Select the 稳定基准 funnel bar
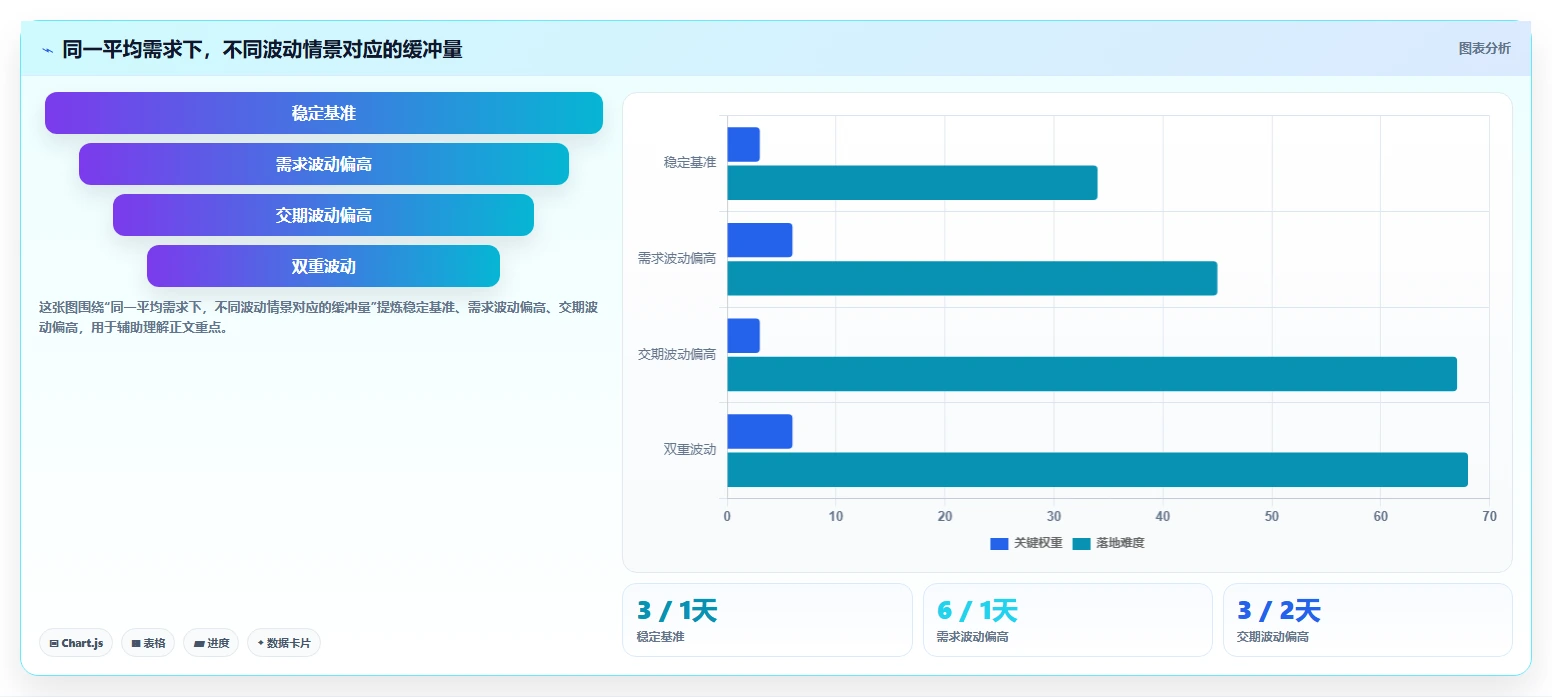Viewport: 1552px width, 697px height. coord(324,113)
